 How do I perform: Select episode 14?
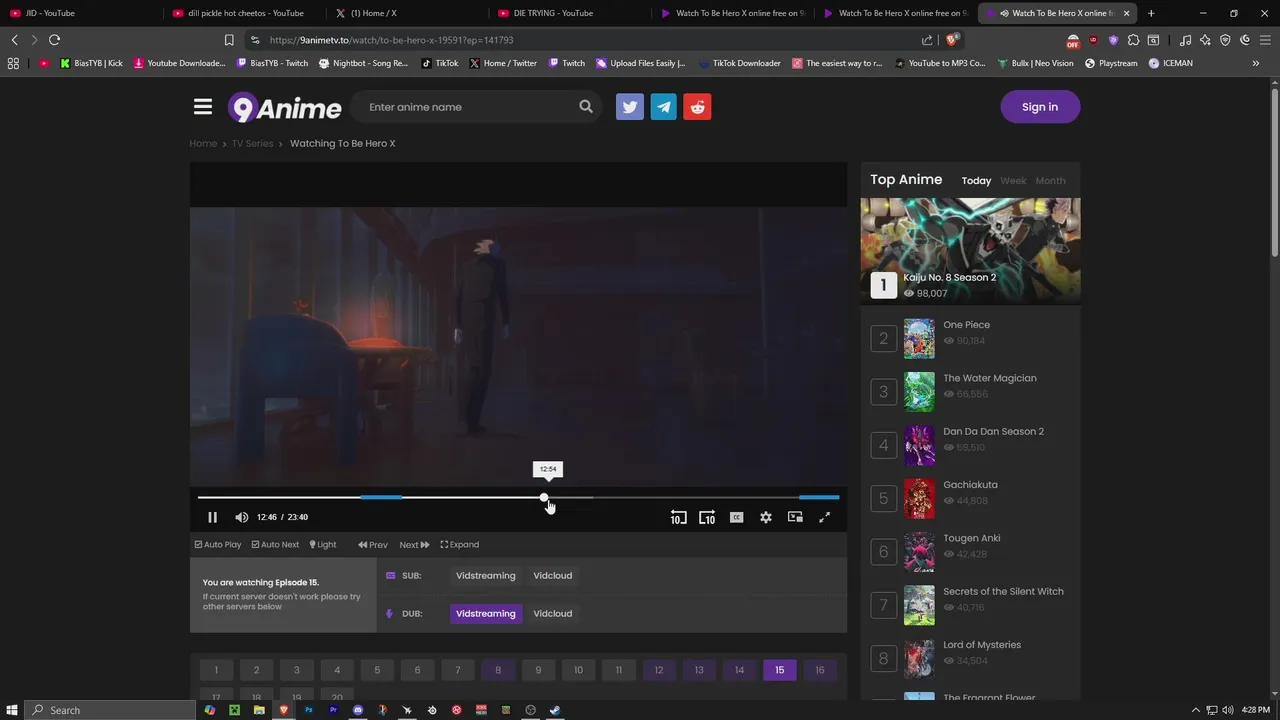pos(739,670)
